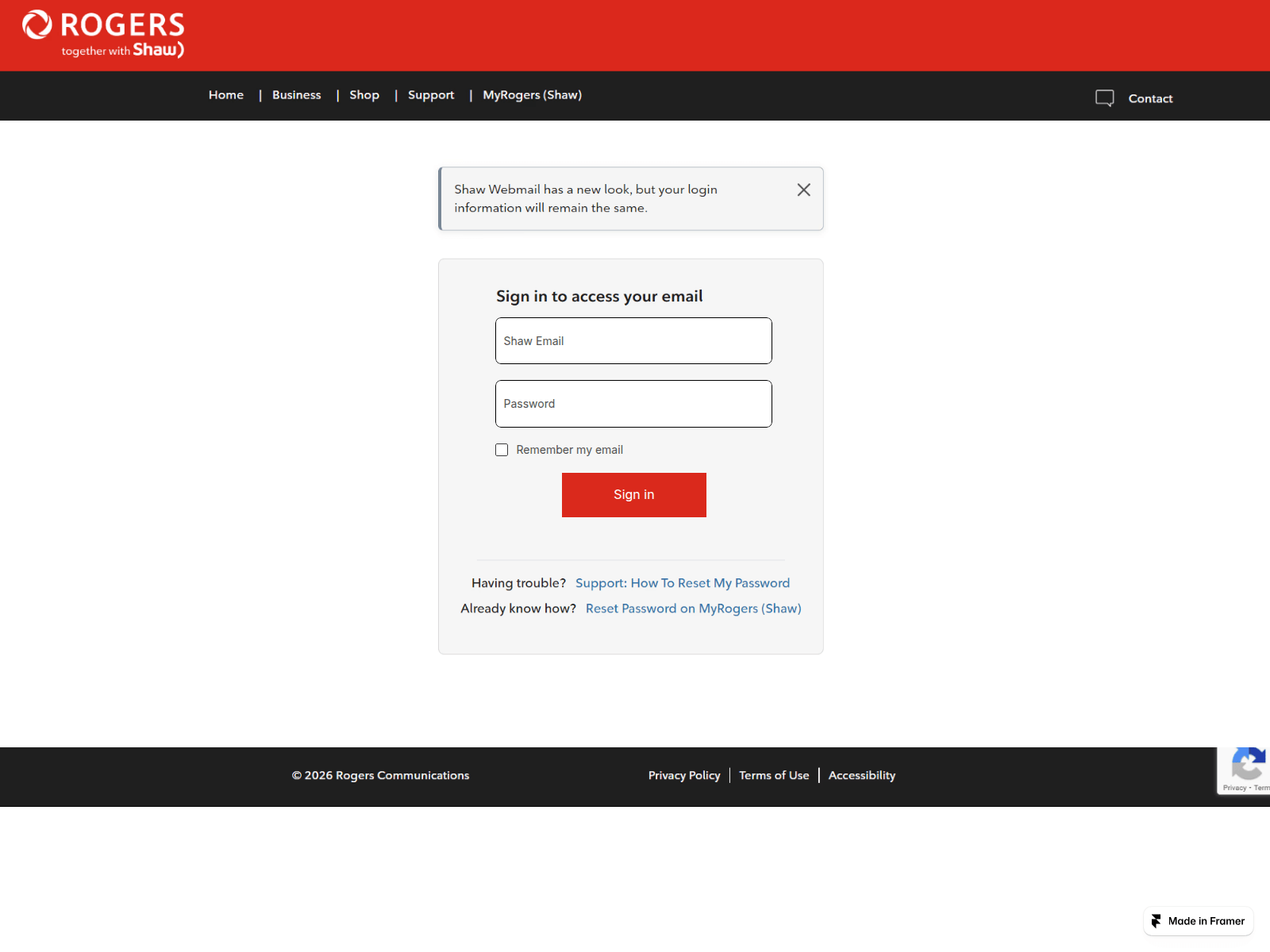The height and width of the screenshot is (952, 1270).
Task: Click the Made in Framer badge
Action: 1198,921
